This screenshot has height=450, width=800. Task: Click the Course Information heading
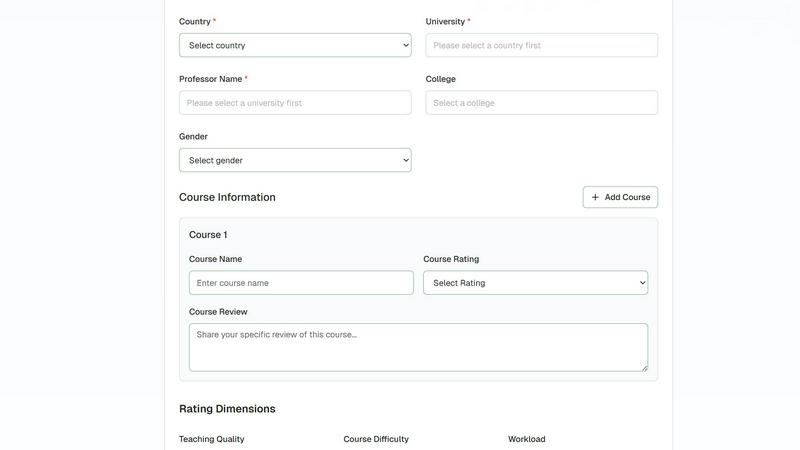(227, 197)
